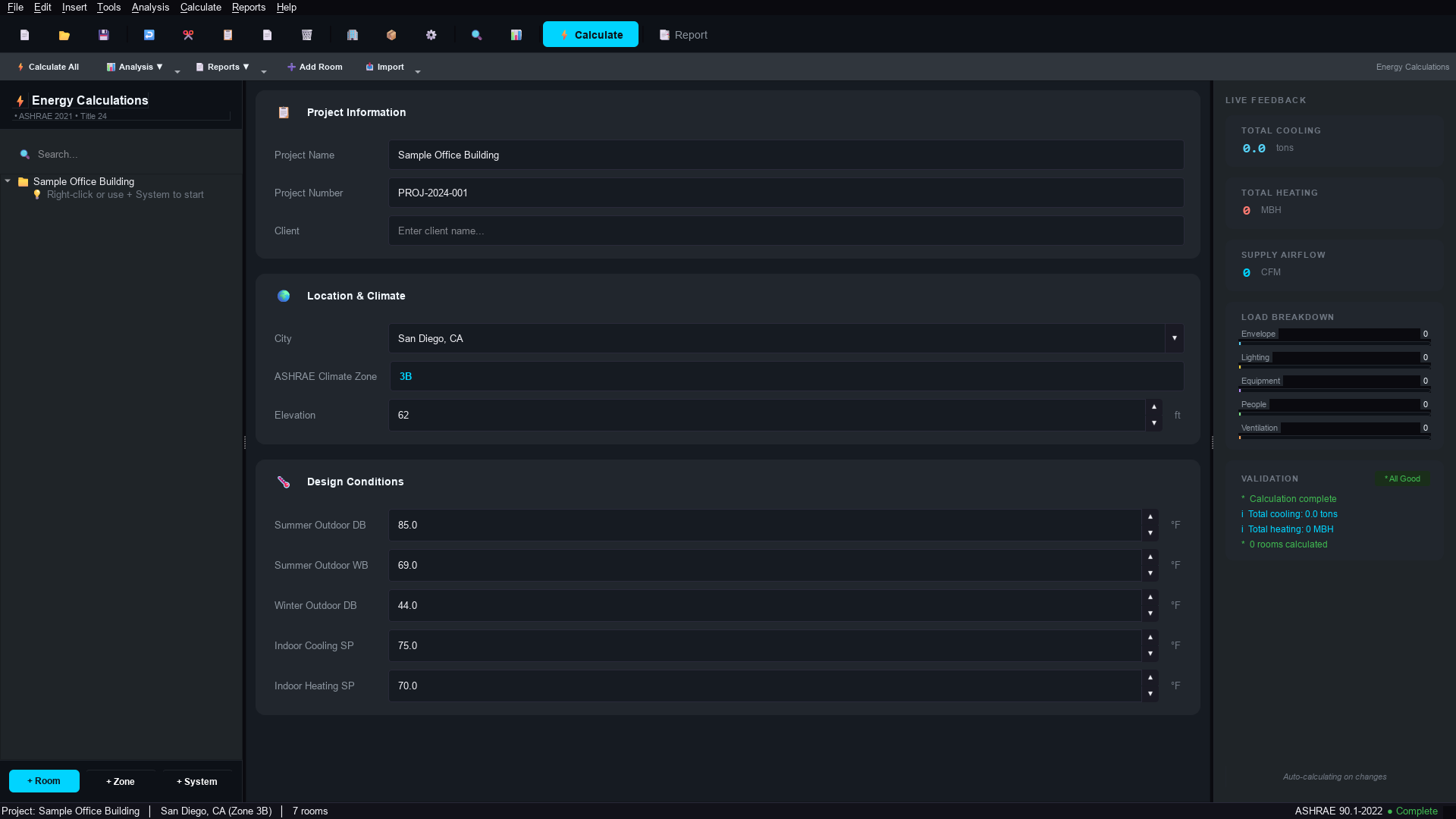This screenshot has width=1456, height=819.
Task: Click the building toolbar icon
Action: click(352, 35)
